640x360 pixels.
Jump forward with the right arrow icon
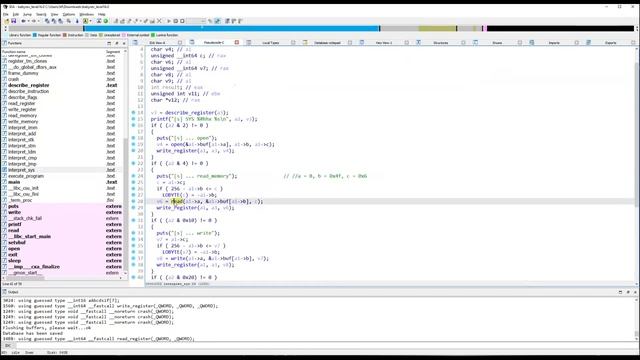tap(34, 21)
